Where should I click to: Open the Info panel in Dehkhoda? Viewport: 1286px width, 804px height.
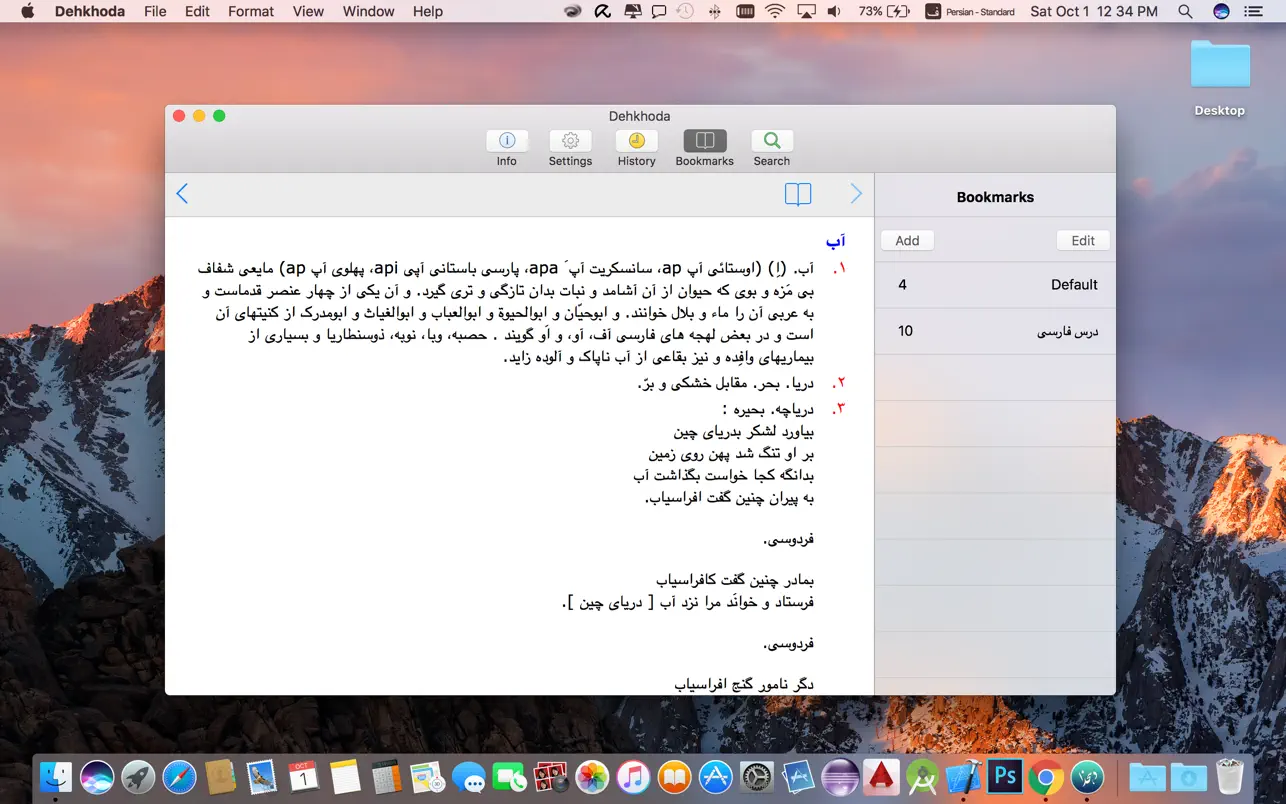click(506, 147)
